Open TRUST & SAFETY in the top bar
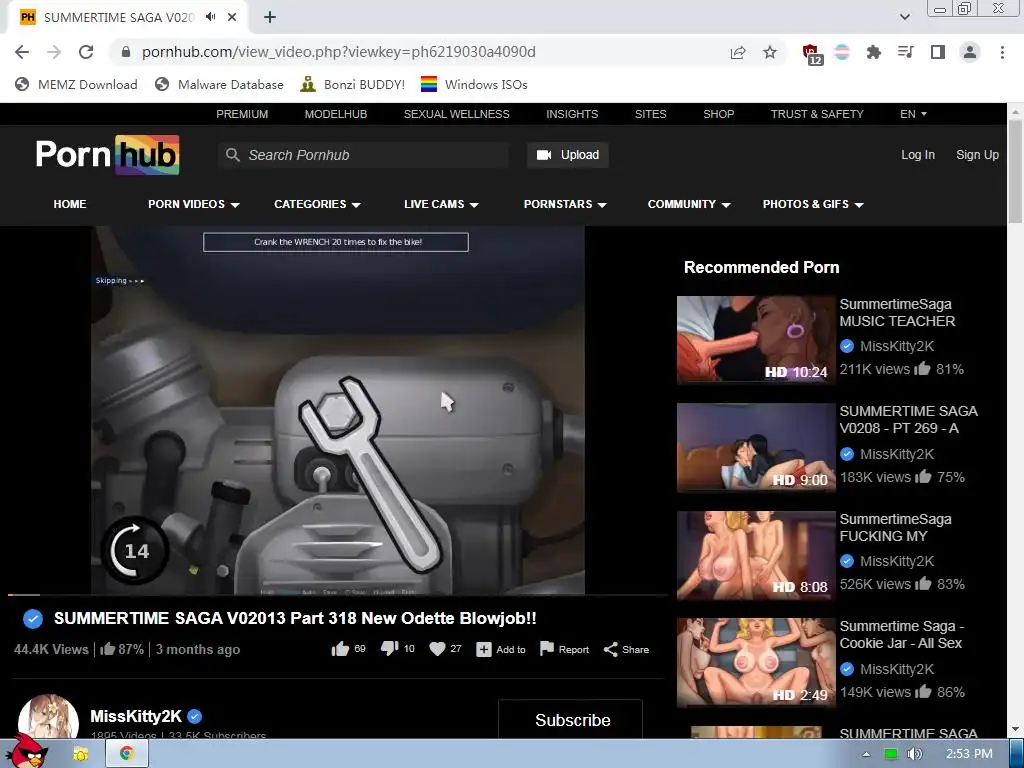This screenshot has height=768, width=1024. coord(817,114)
